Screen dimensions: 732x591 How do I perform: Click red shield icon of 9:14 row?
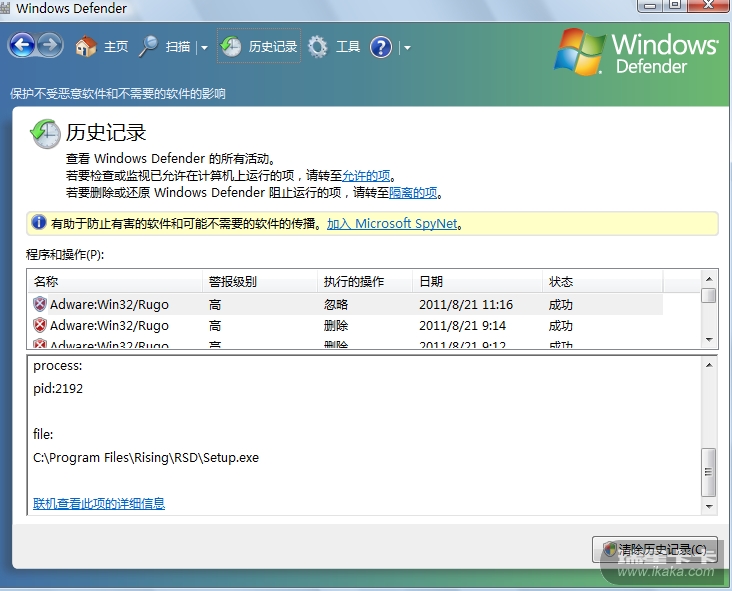40,325
